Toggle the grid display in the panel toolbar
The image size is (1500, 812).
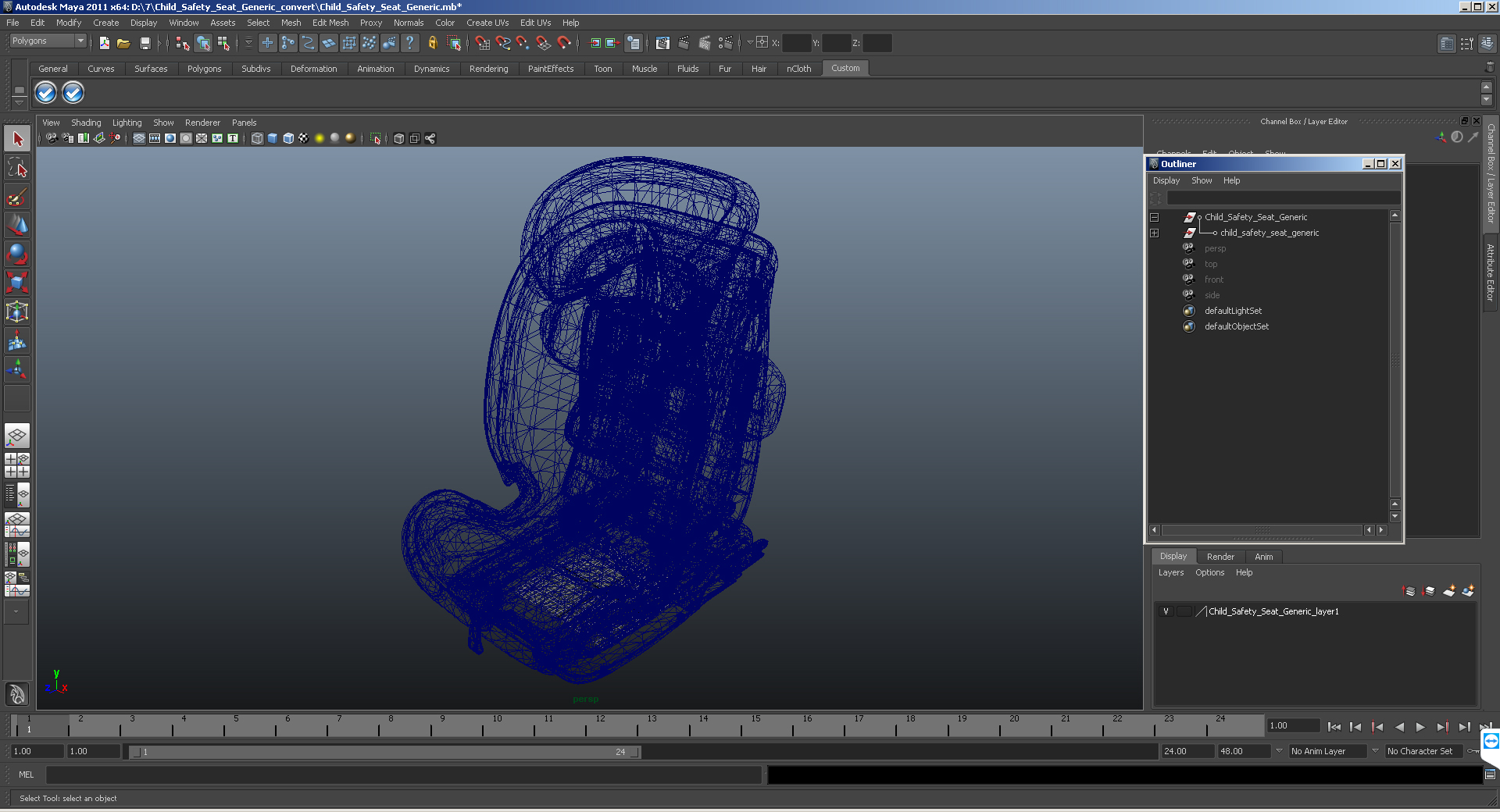click(139, 138)
